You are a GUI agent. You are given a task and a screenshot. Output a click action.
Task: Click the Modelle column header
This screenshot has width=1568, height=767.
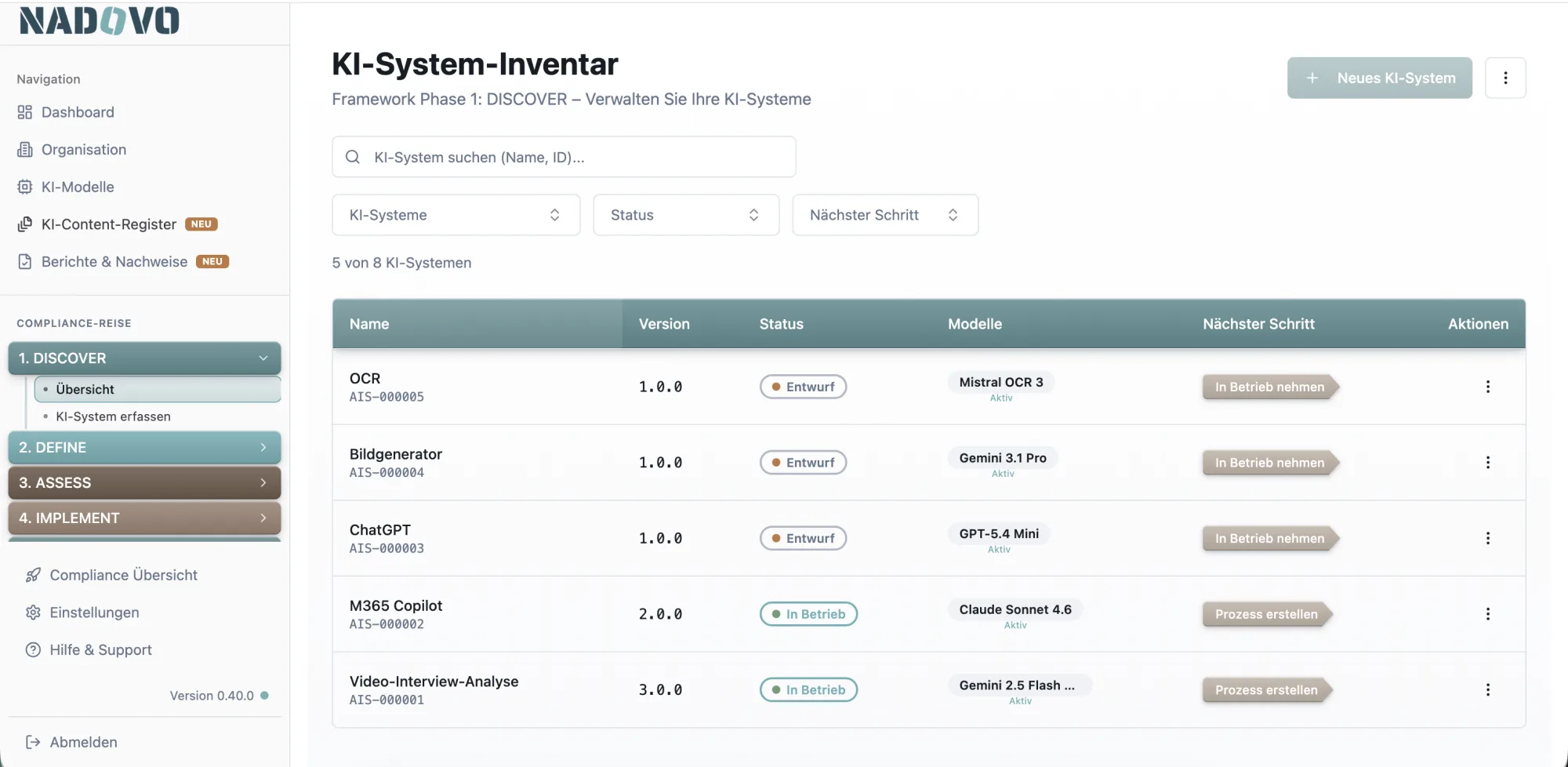click(975, 324)
